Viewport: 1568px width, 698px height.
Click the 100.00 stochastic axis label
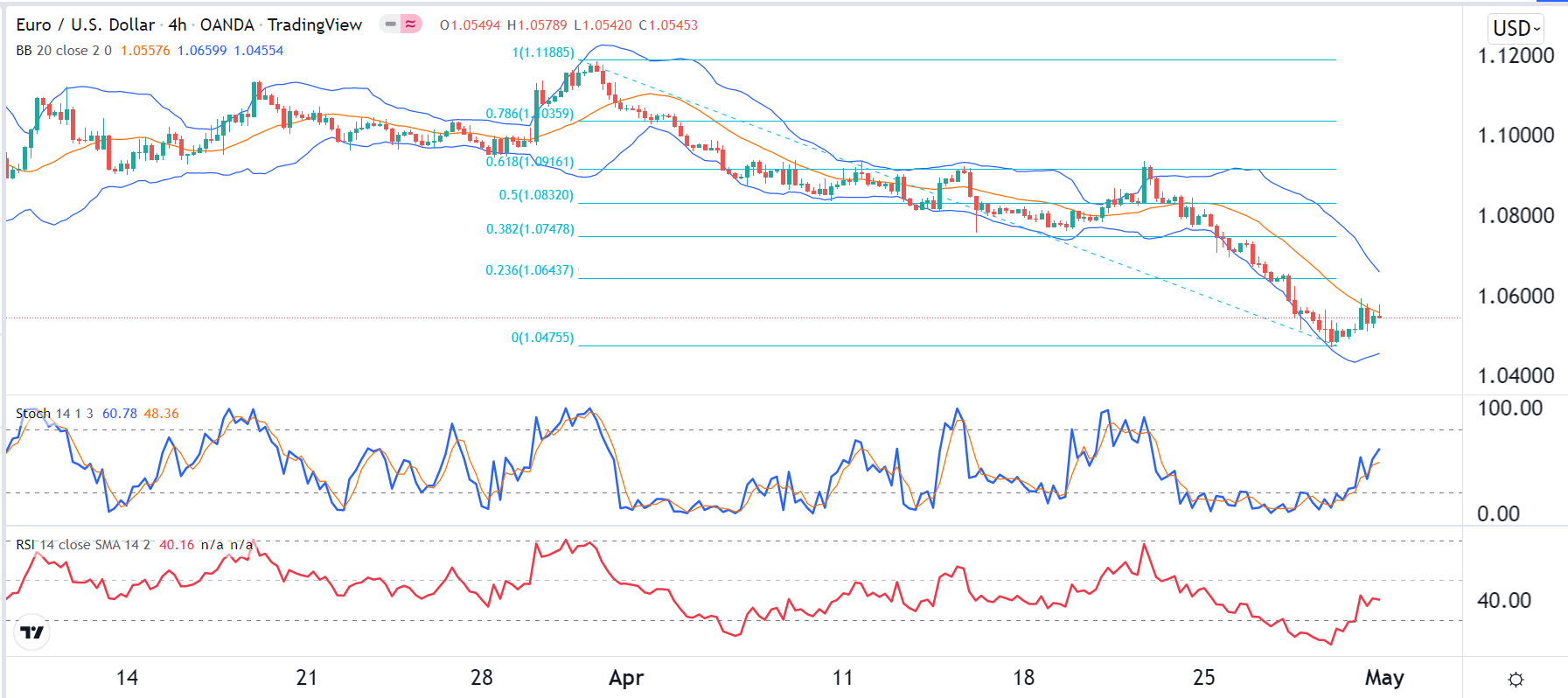pos(1509,408)
